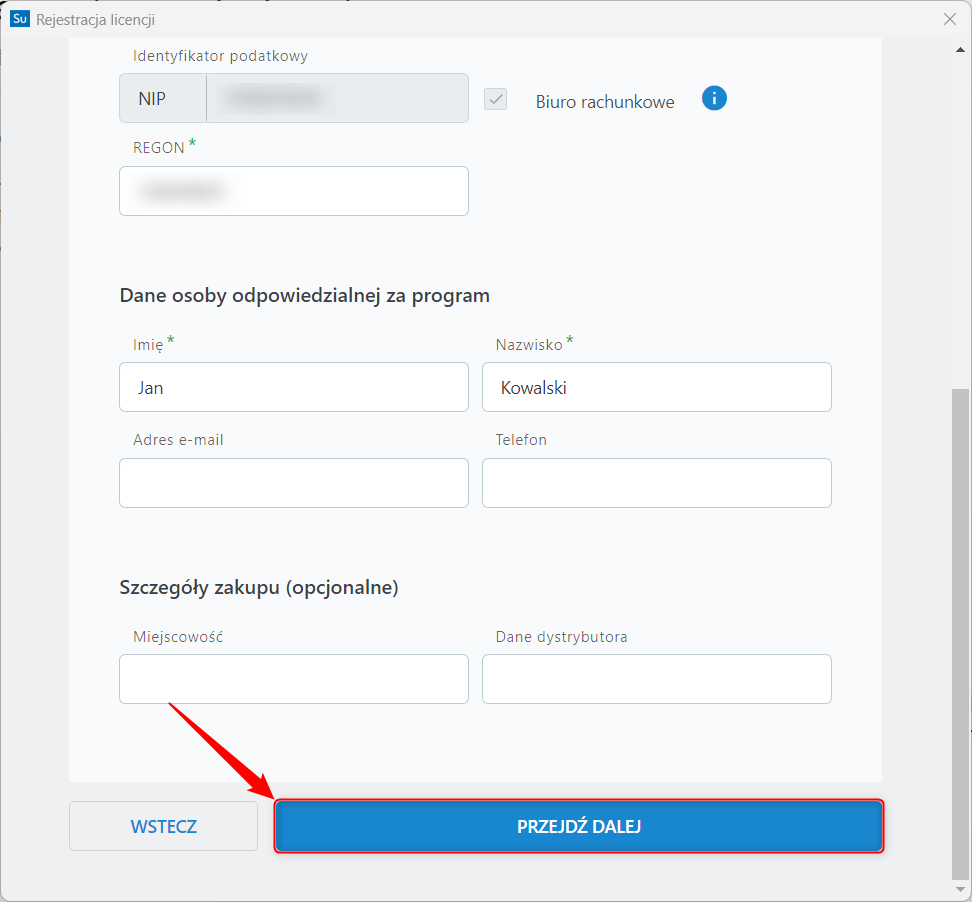The width and height of the screenshot is (972, 902).
Task: Go back with the WSTECZ button
Action: tap(163, 827)
